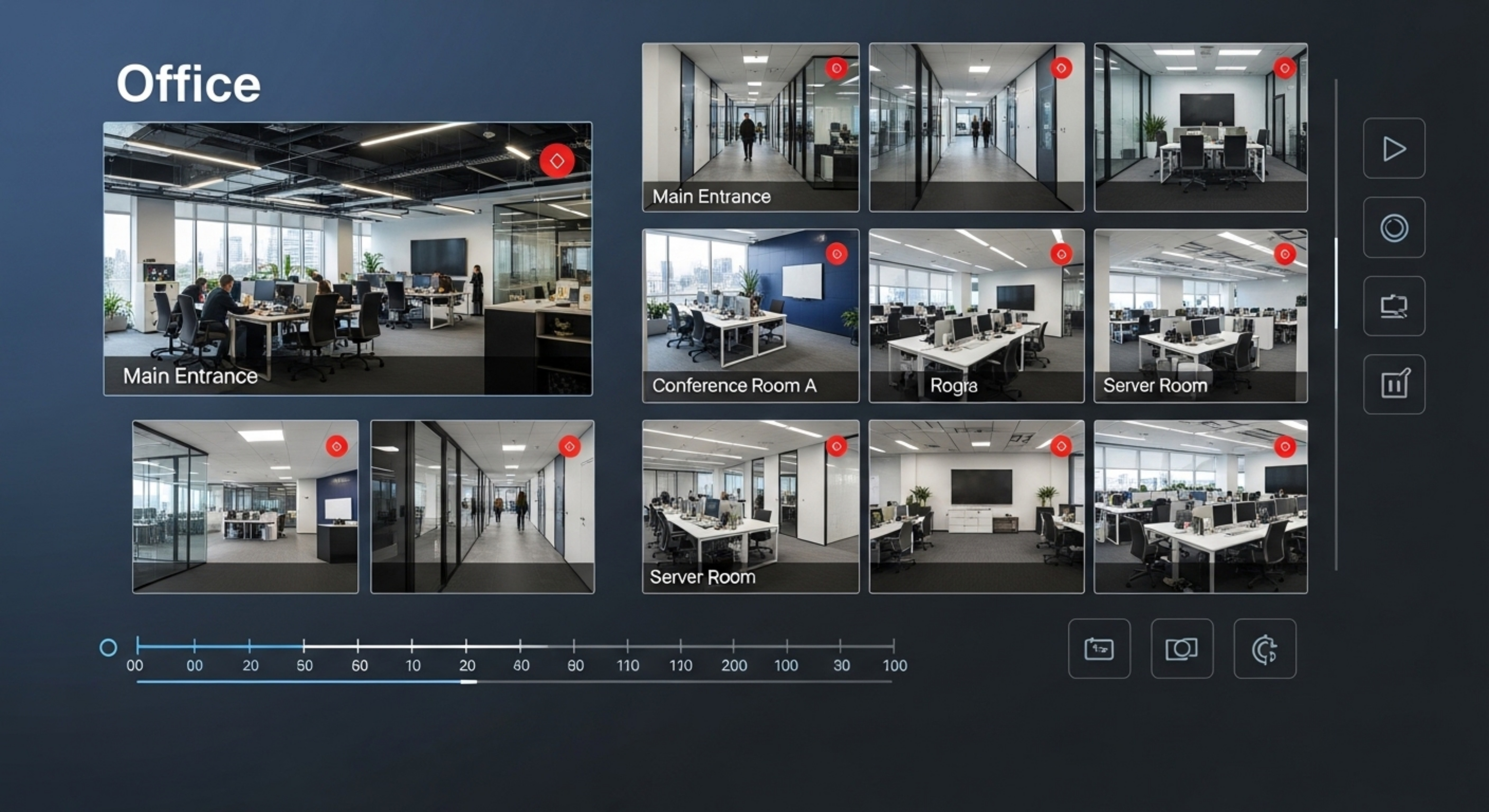This screenshot has width=1489, height=812.
Task: Toggle record indicator on bottom-row Server Room tile
Action: pyautogui.click(x=836, y=445)
